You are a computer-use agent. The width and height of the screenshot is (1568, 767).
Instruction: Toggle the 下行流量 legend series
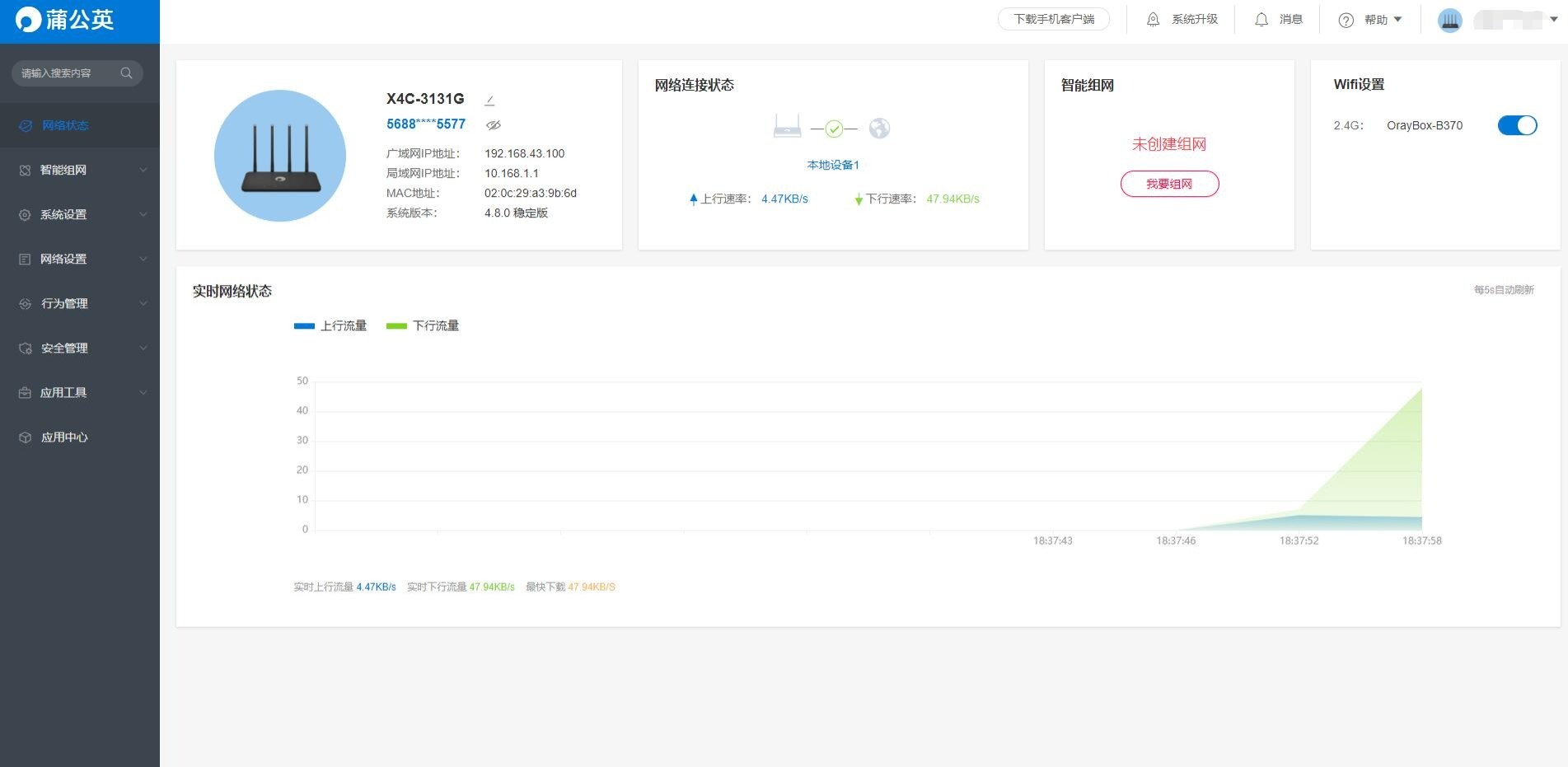pos(423,326)
